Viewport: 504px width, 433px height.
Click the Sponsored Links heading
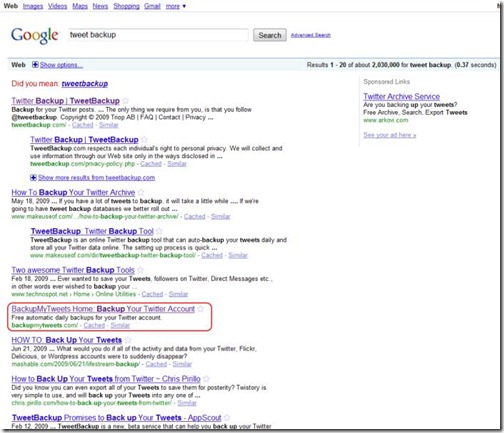coord(387,82)
